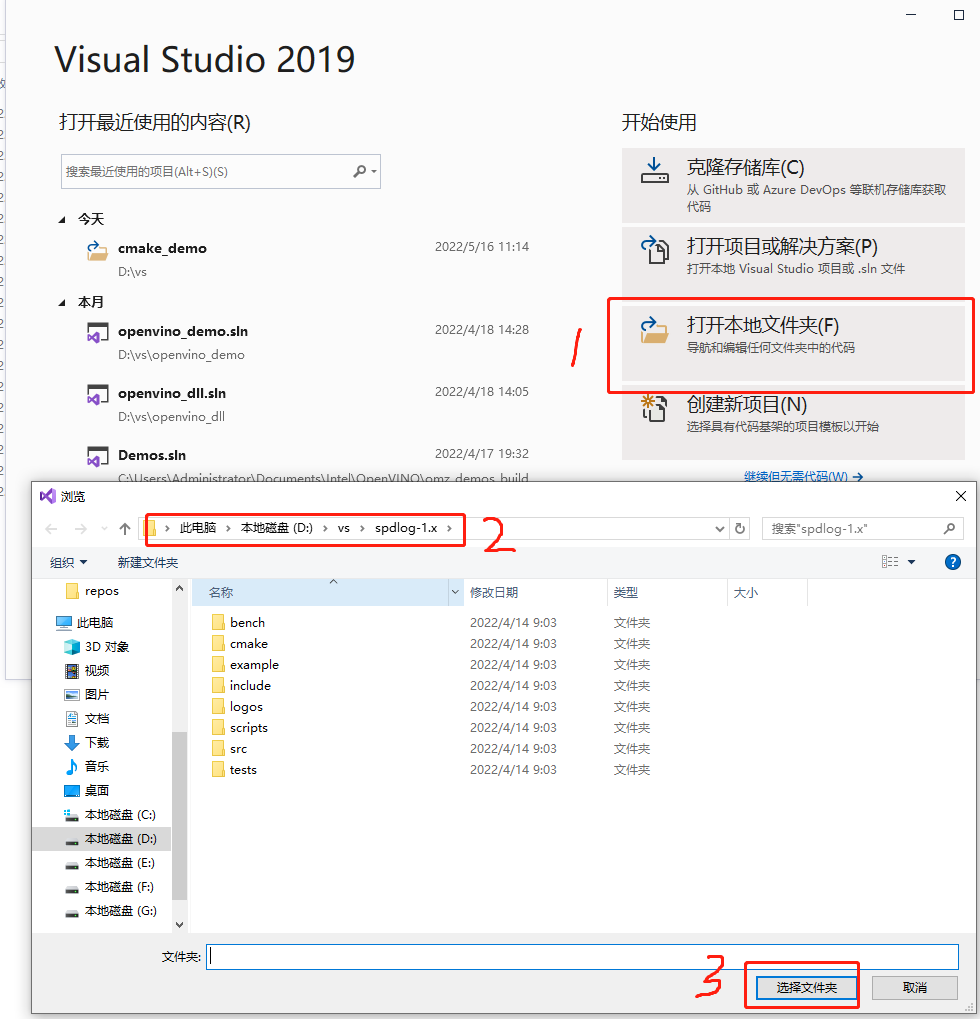The width and height of the screenshot is (980, 1019).
Task: Select local disk (C:) in sidebar
Action: pyautogui.click(x=110, y=815)
